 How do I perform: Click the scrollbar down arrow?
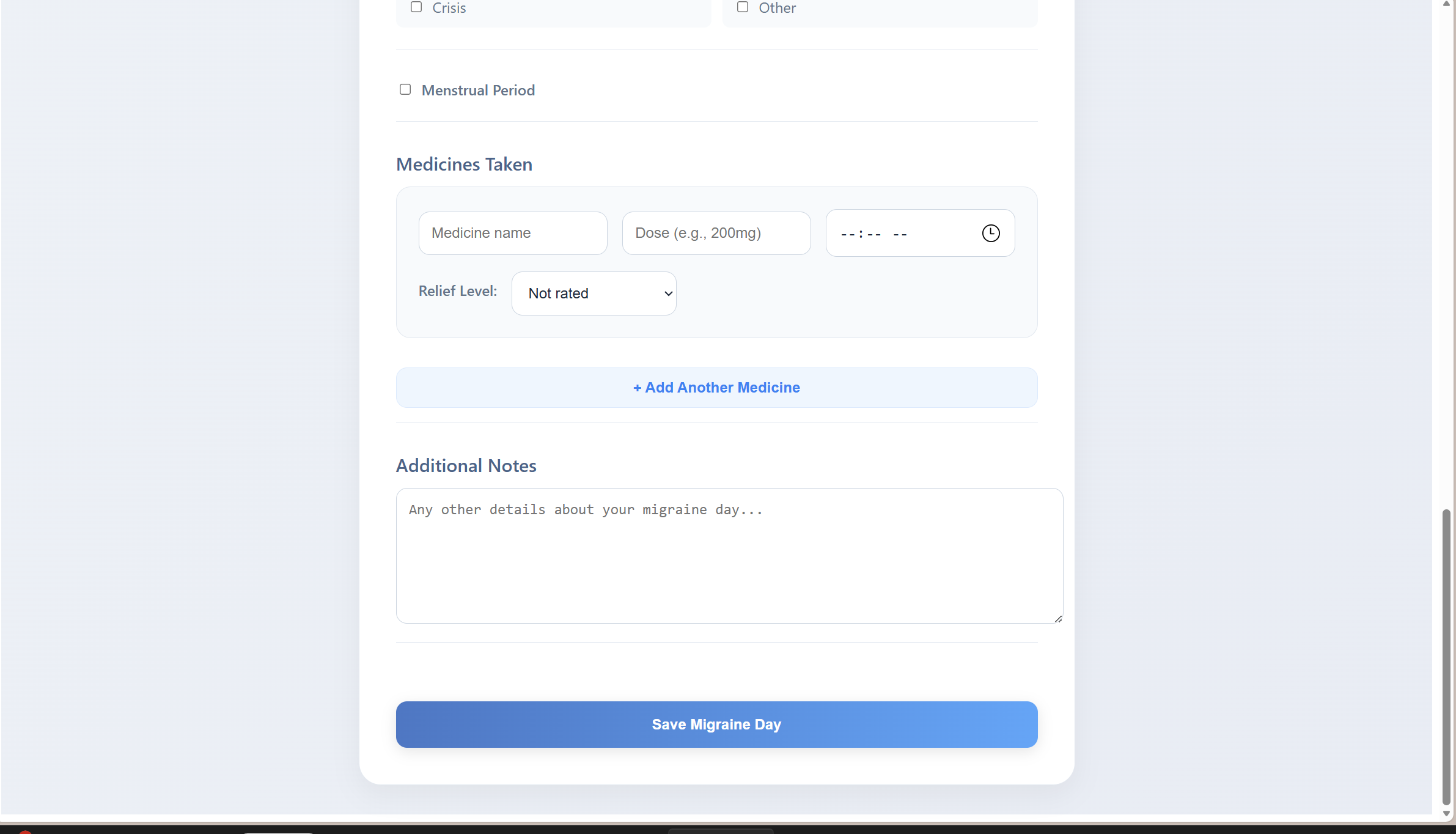1446,814
